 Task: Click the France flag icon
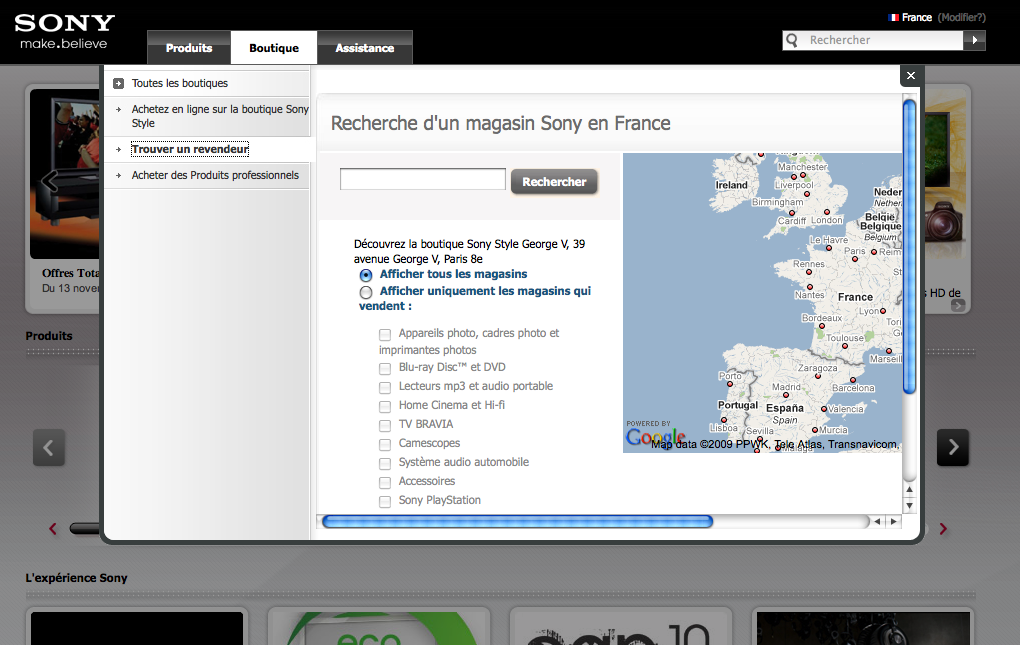click(894, 18)
